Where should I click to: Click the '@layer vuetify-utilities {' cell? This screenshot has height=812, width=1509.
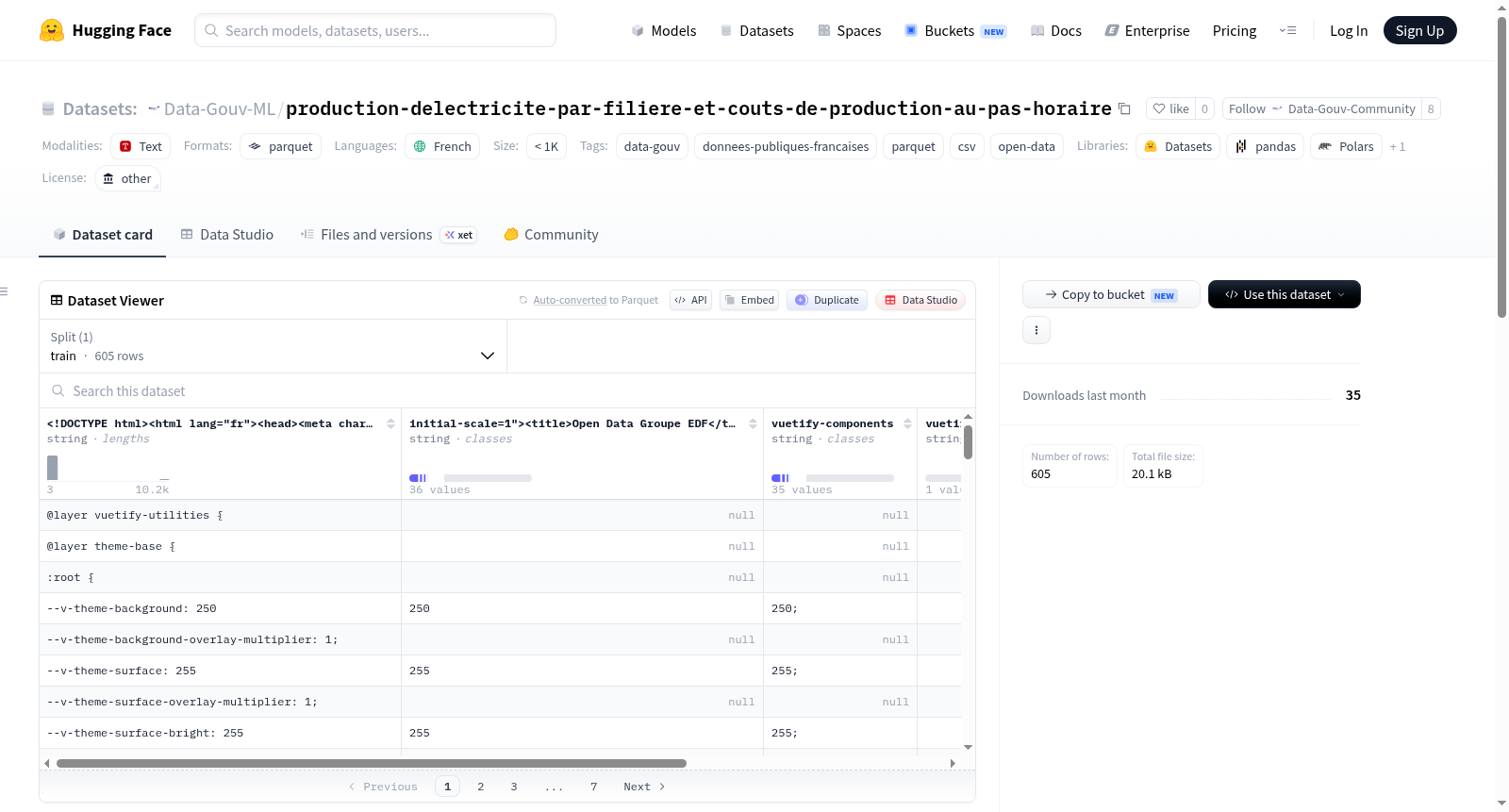click(220, 515)
